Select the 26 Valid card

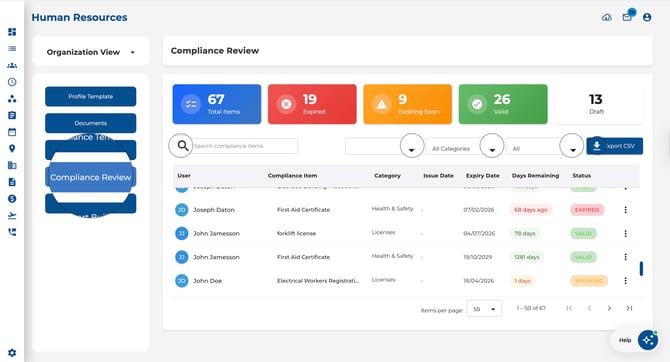pyautogui.click(x=503, y=104)
